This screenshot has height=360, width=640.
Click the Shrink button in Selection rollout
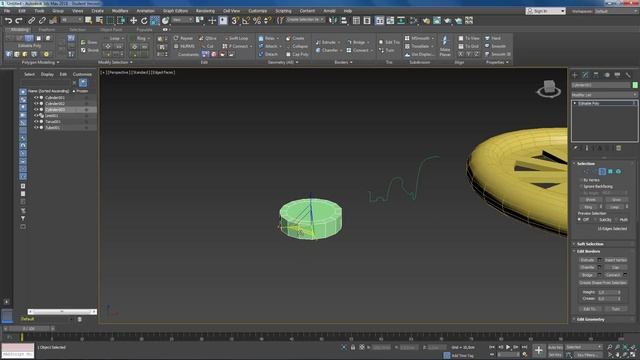591,200
